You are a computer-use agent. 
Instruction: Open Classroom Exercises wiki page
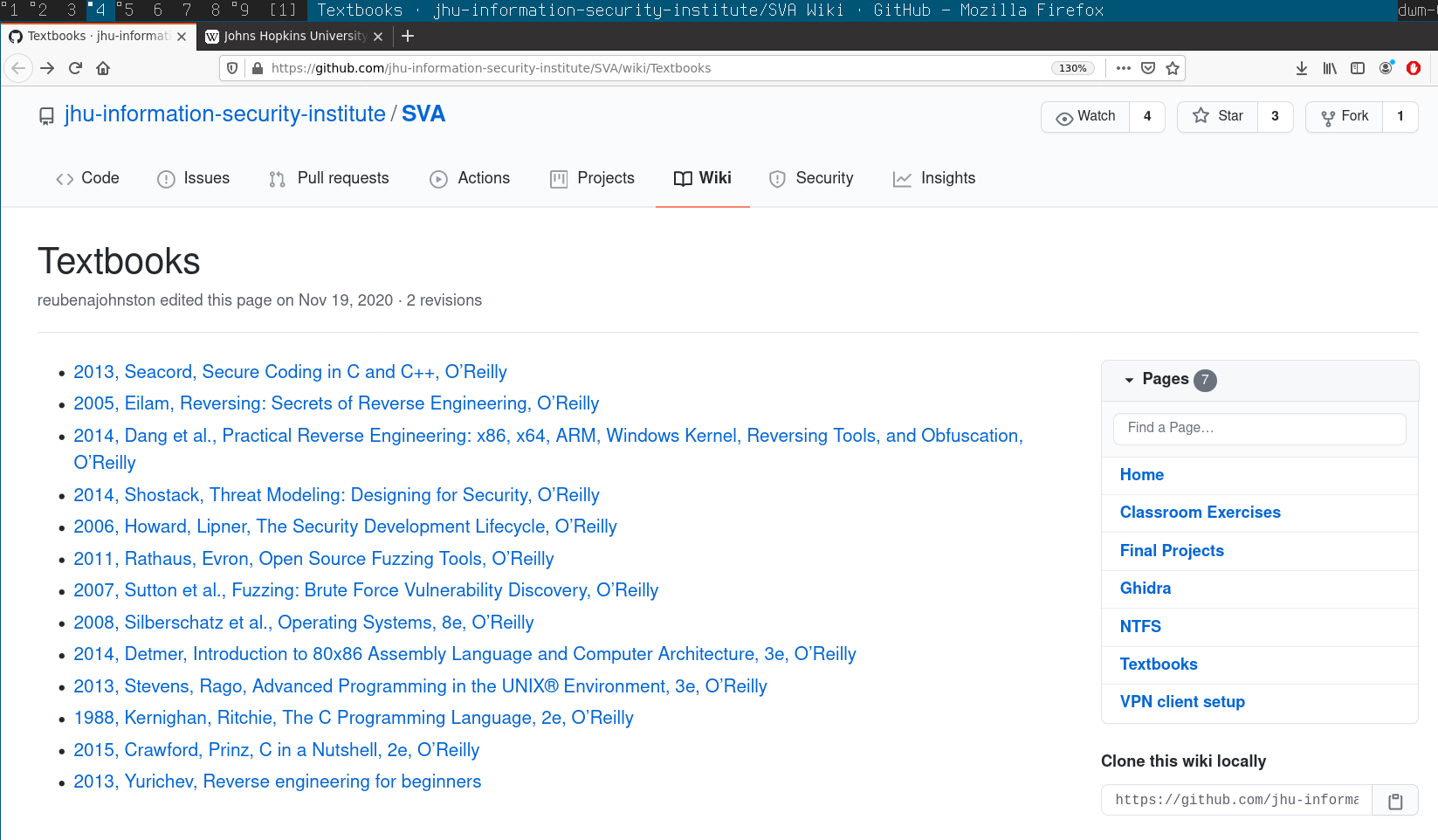click(x=1200, y=513)
